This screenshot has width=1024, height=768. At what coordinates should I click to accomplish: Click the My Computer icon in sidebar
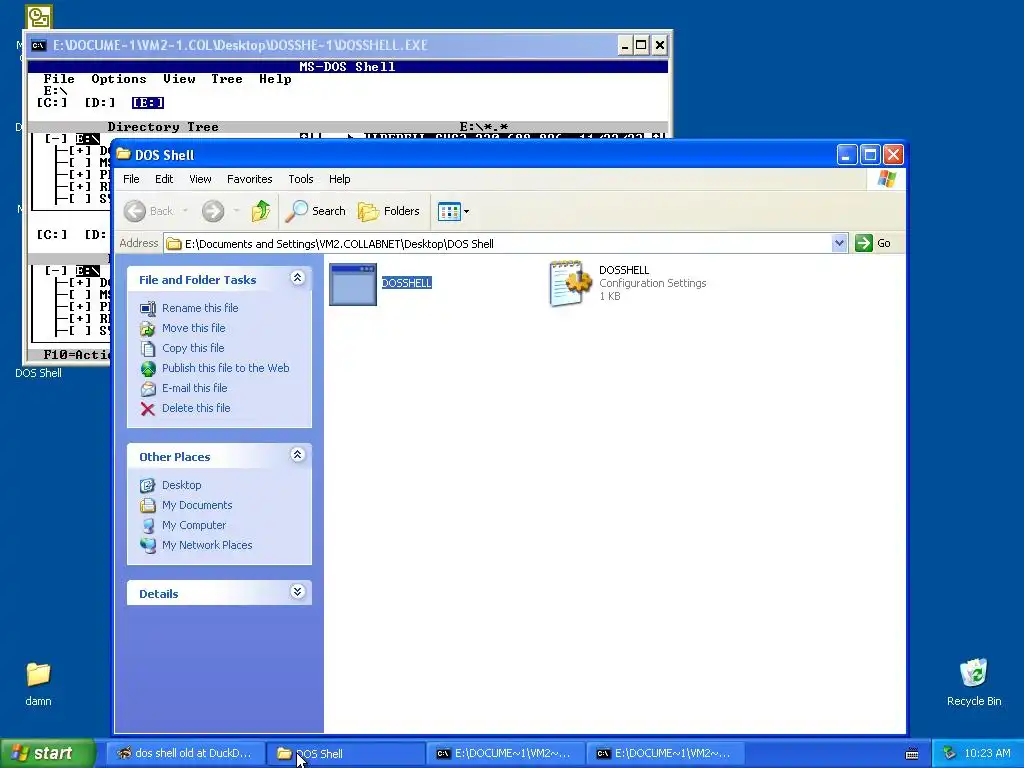coord(148,526)
